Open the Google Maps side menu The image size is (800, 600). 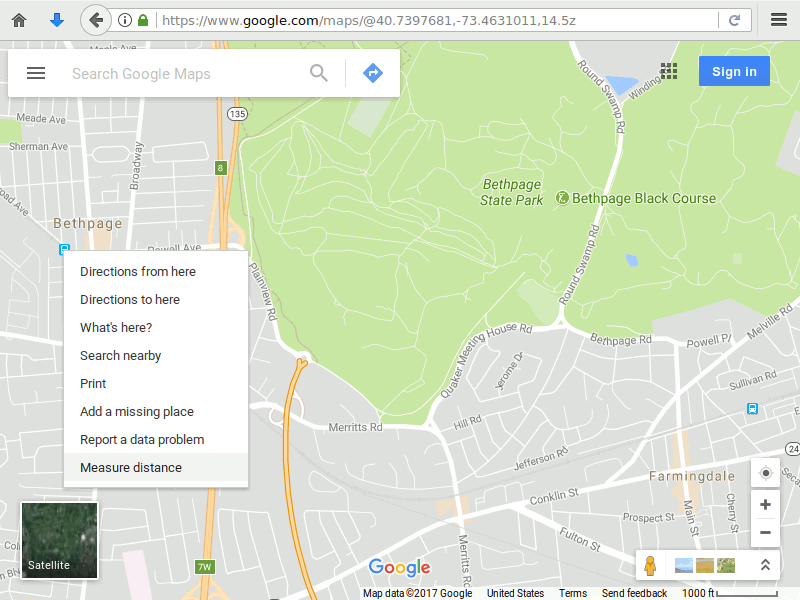36,73
